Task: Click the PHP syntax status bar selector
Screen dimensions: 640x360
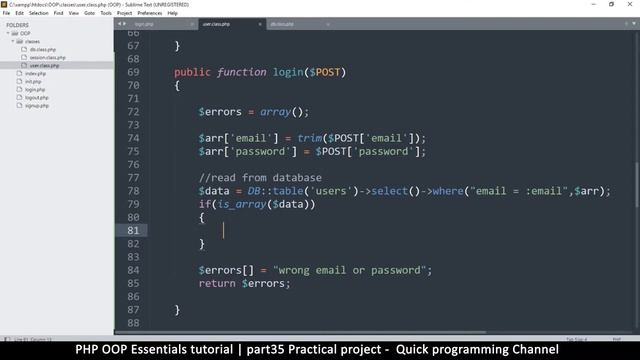Action: pos(616,339)
